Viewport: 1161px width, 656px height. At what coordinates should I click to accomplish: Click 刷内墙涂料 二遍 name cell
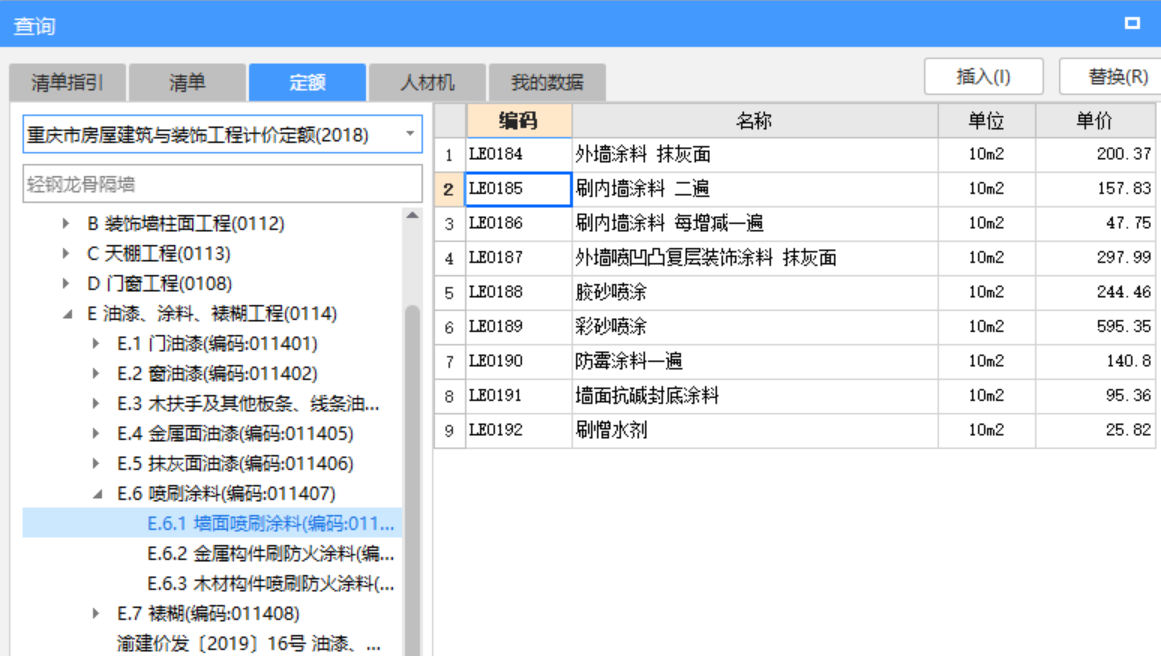[755, 189]
